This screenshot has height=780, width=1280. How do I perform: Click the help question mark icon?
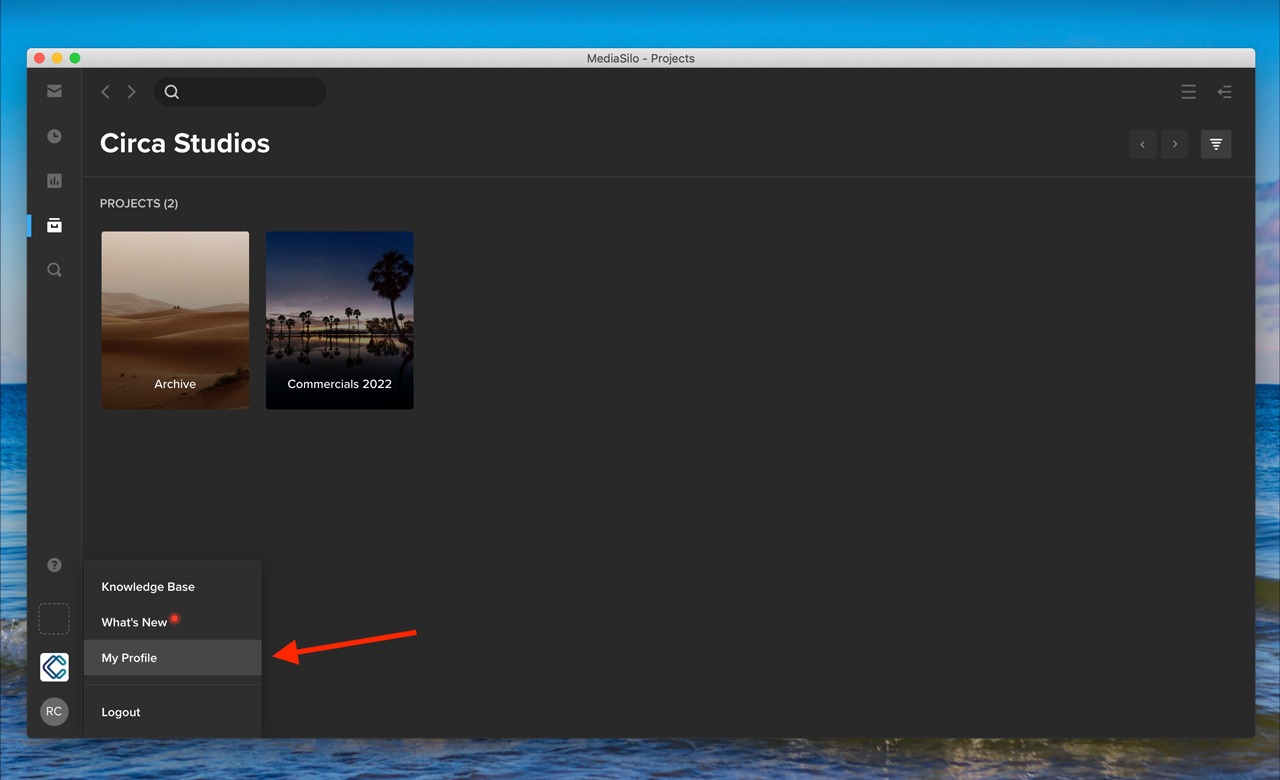click(x=54, y=565)
